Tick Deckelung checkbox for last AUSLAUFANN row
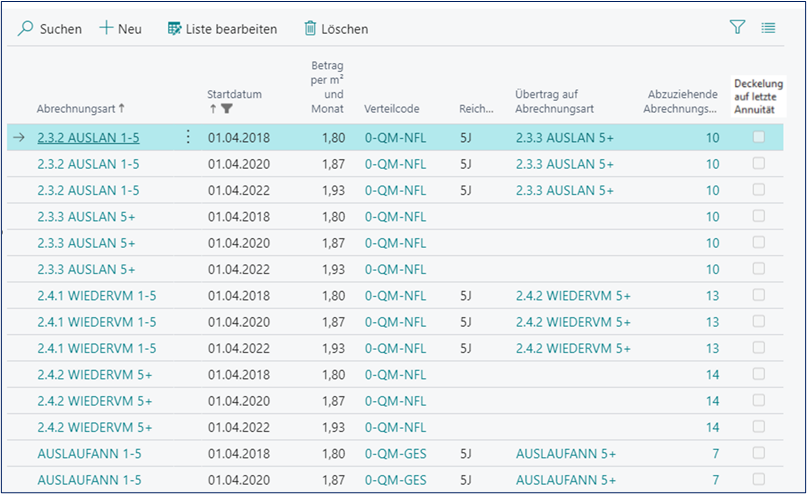807x494 pixels. coord(759,480)
